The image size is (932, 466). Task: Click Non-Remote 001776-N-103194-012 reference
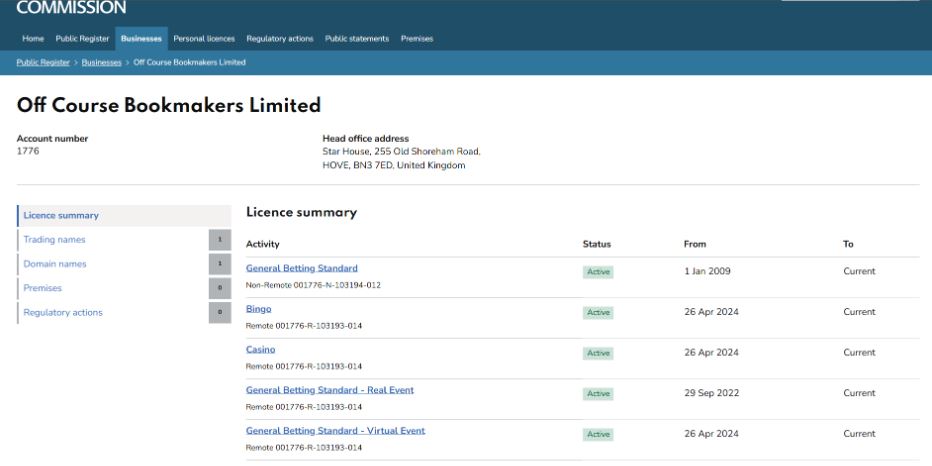coord(313,285)
